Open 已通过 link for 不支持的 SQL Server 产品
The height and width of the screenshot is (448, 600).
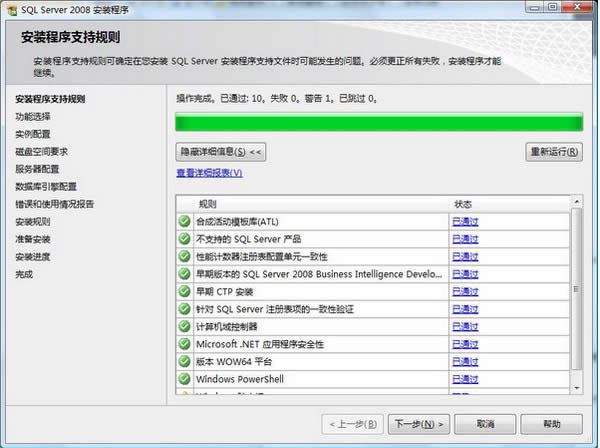pos(465,239)
